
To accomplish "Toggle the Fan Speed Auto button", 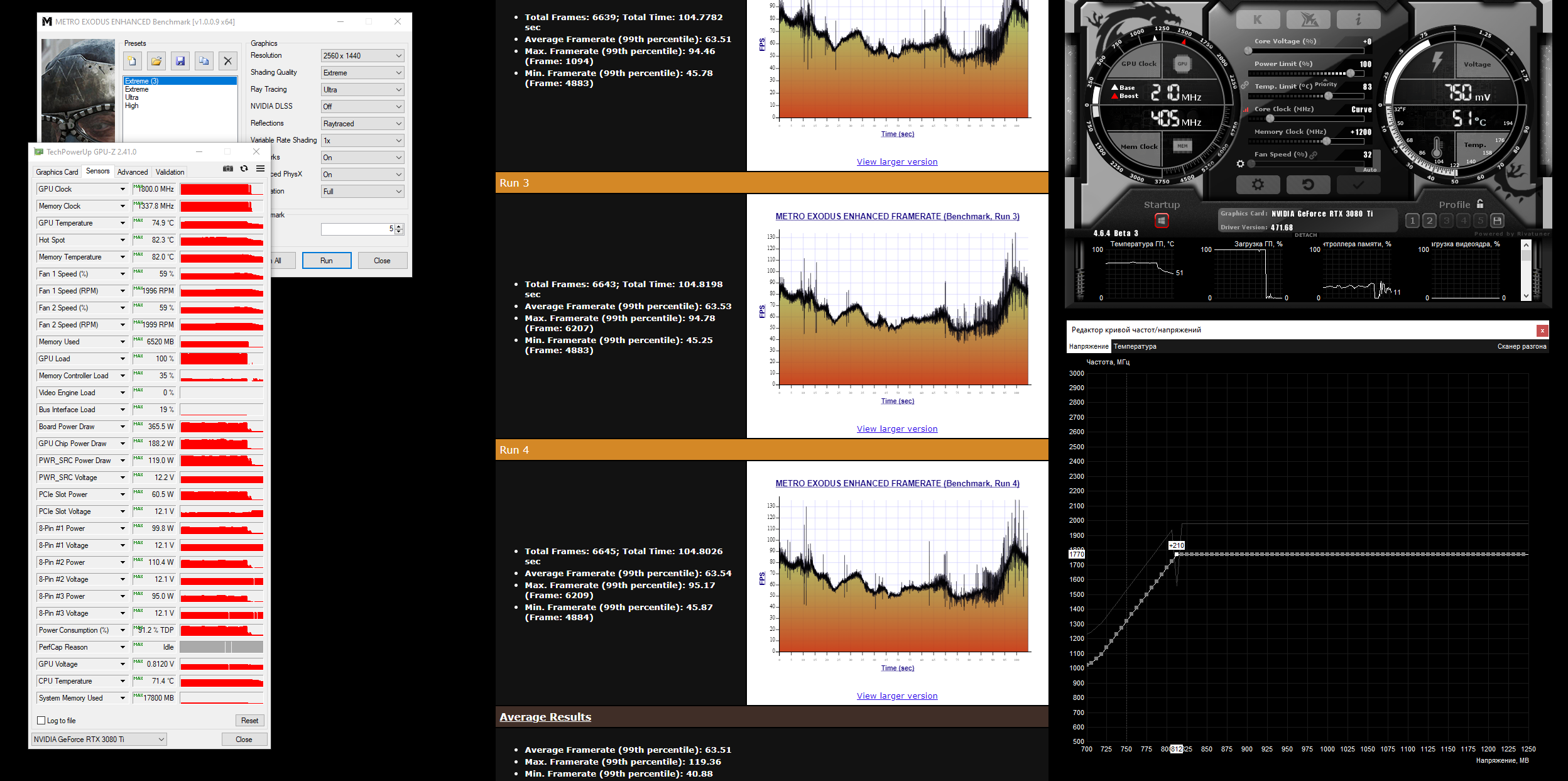I will [x=1369, y=170].
